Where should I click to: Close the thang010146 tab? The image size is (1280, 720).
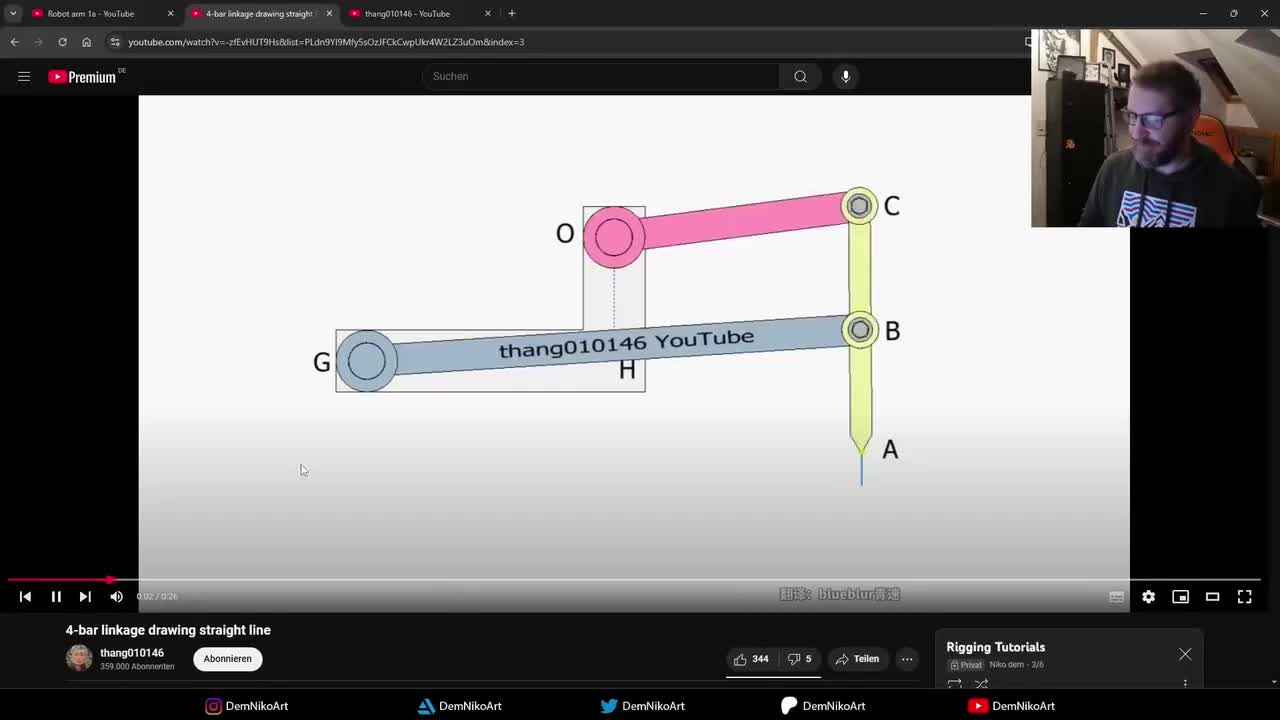pos(488,14)
